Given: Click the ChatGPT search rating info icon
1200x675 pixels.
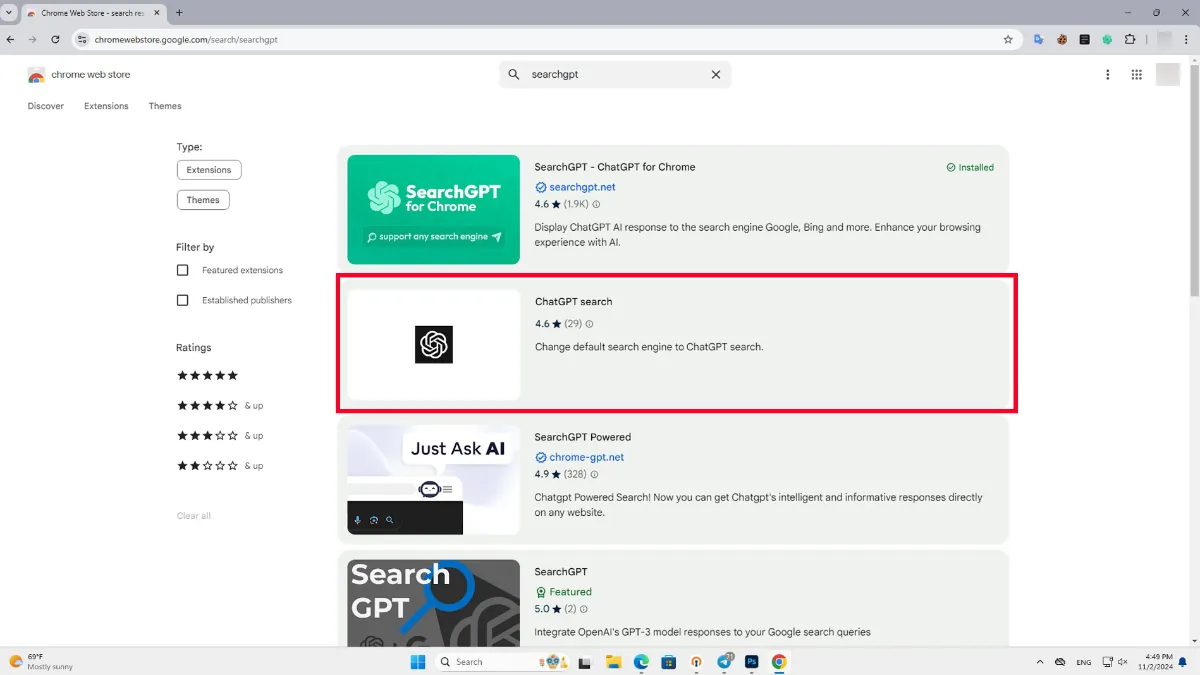Looking at the screenshot, I should [589, 324].
